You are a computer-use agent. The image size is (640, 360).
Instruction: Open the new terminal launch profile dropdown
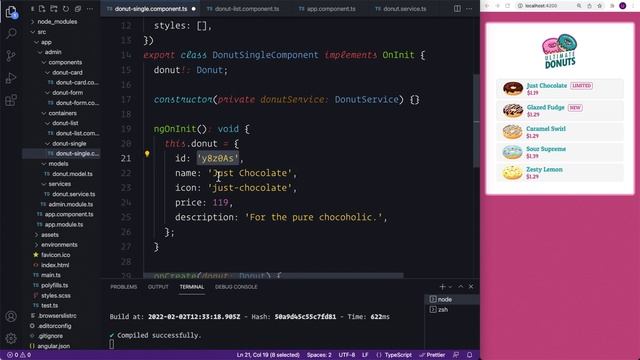click(451, 287)
